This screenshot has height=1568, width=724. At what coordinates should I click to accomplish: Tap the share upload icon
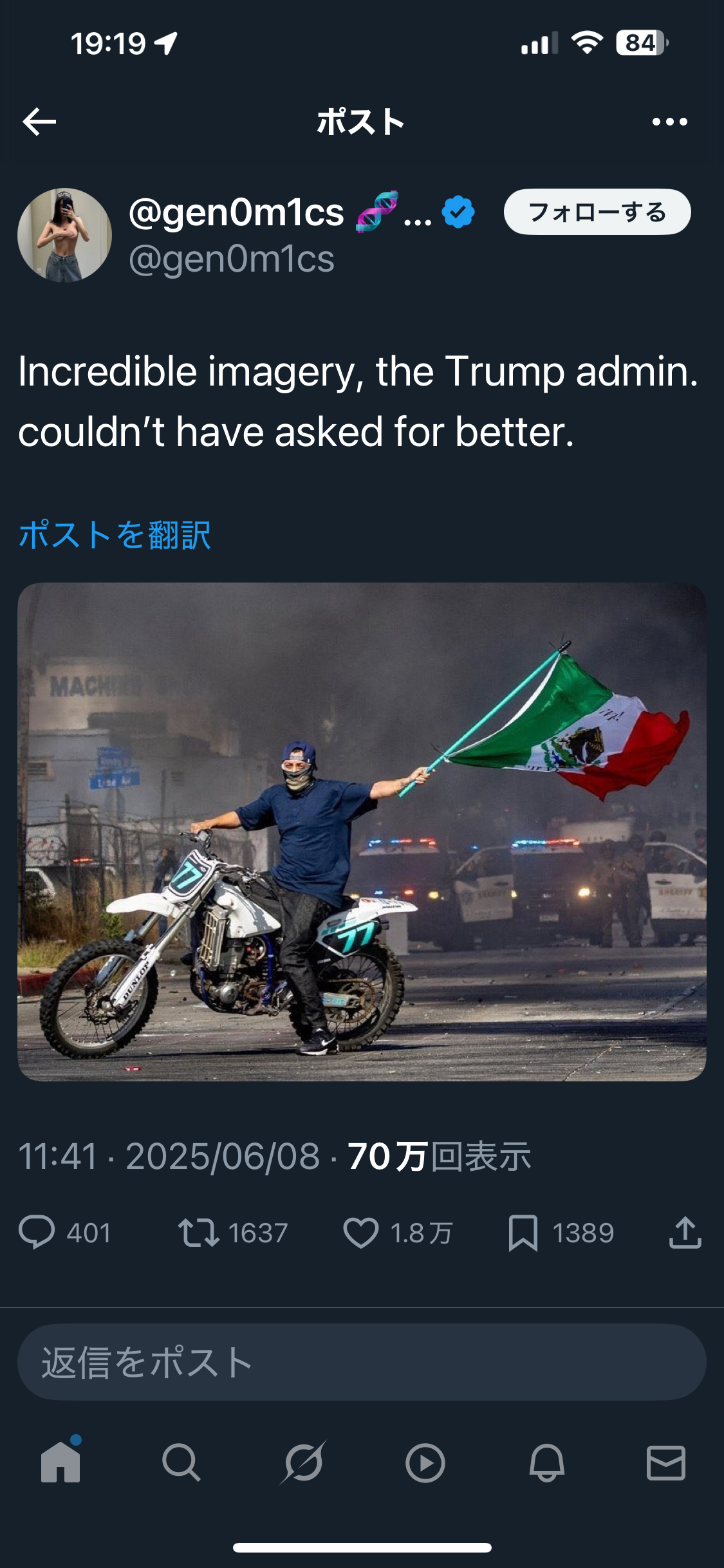[685, 1233]
